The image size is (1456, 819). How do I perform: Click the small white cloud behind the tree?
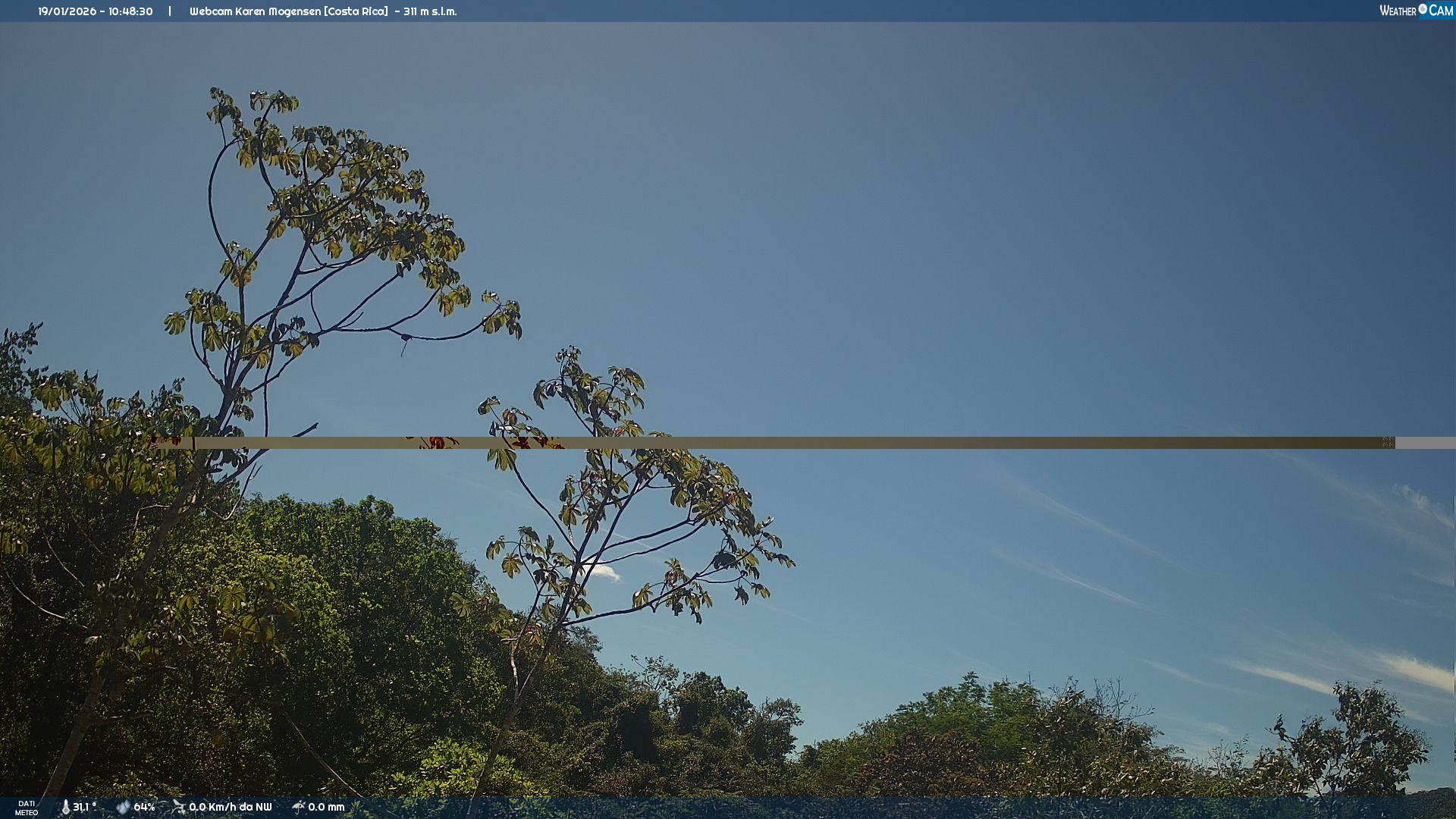point(604,572)
